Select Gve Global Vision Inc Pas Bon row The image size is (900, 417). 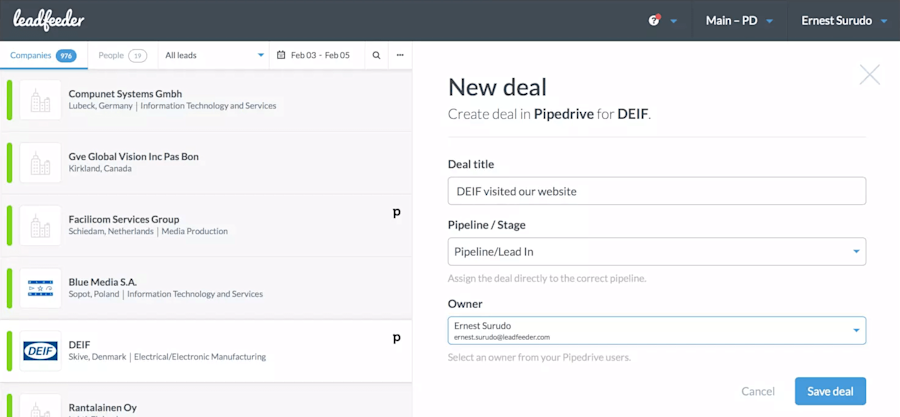[206, 163]
